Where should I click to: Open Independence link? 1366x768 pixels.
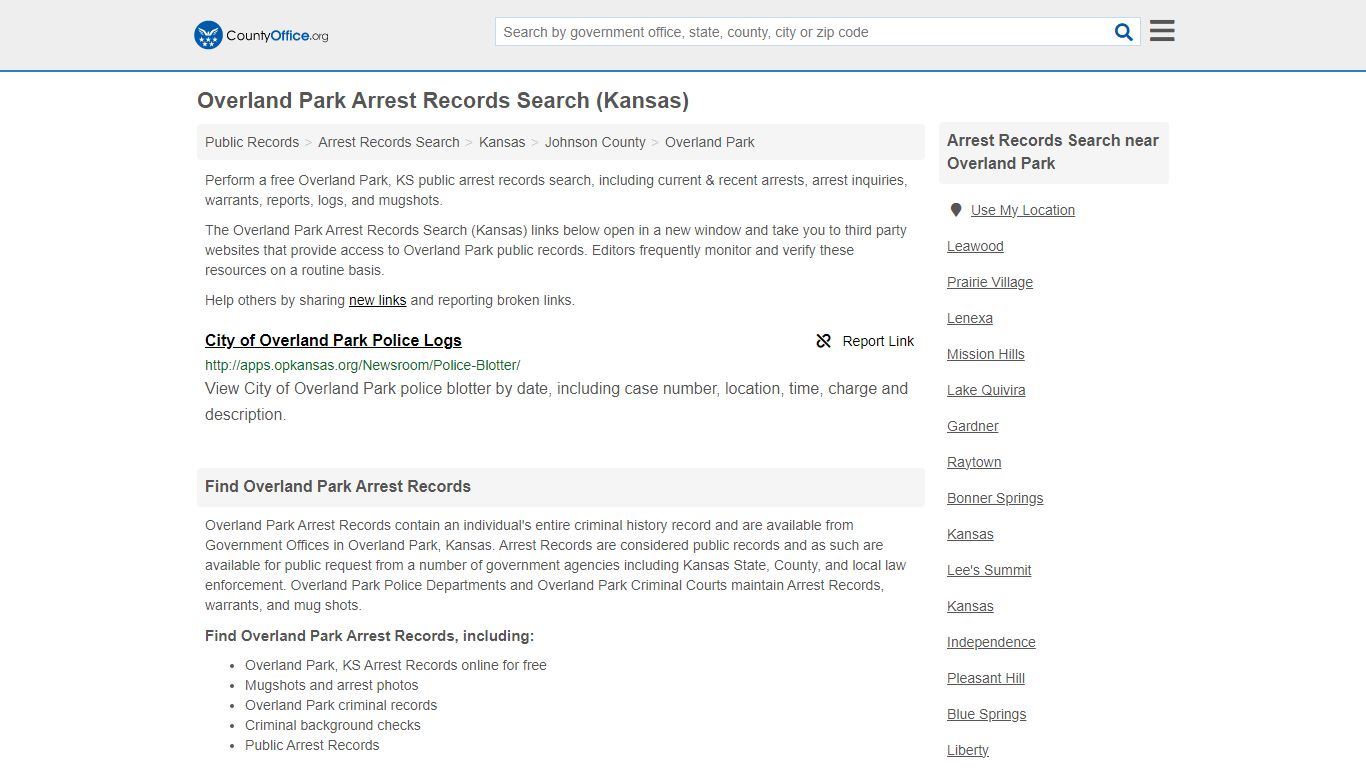coord(991,642)
